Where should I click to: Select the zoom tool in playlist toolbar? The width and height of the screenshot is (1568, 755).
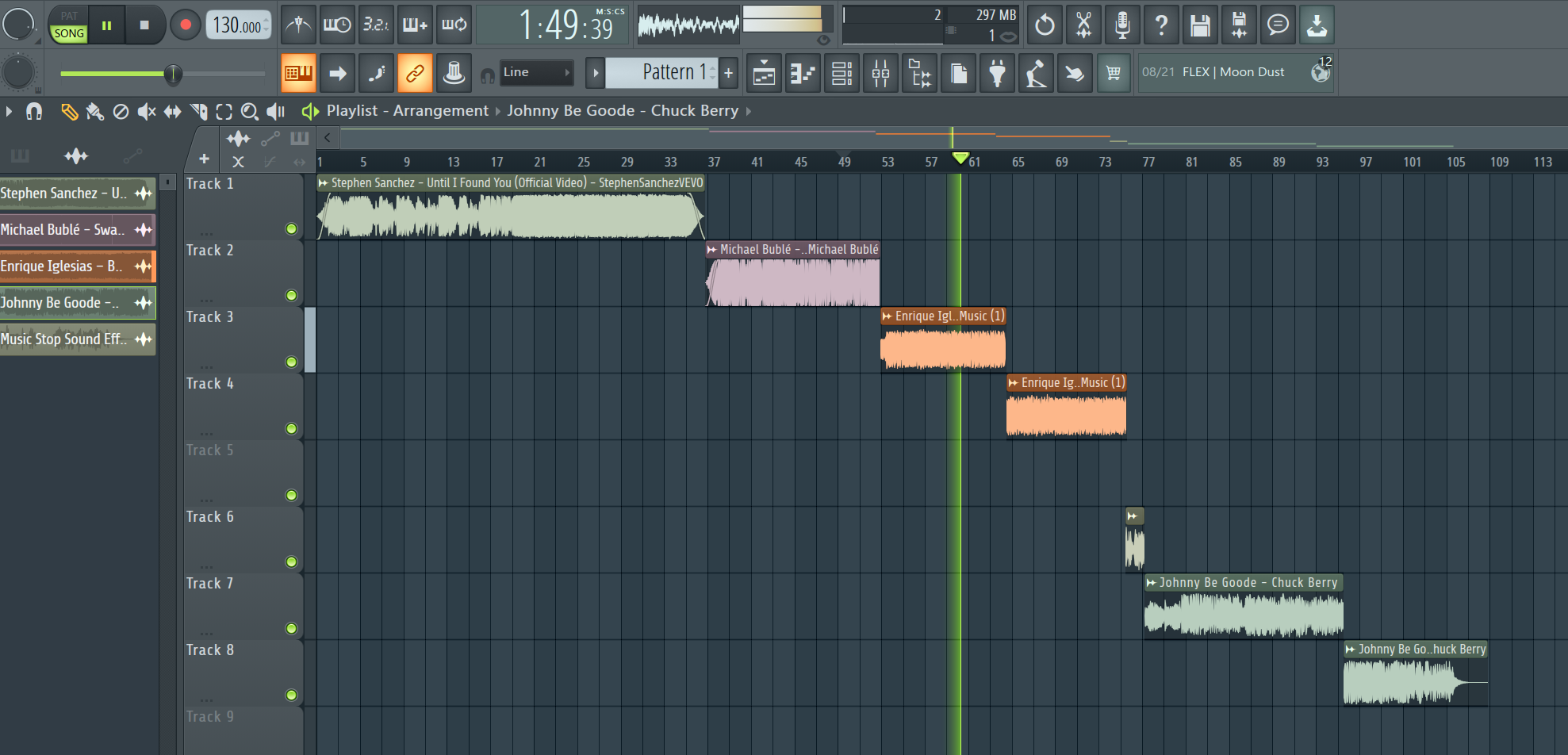(x=249, y=112)
